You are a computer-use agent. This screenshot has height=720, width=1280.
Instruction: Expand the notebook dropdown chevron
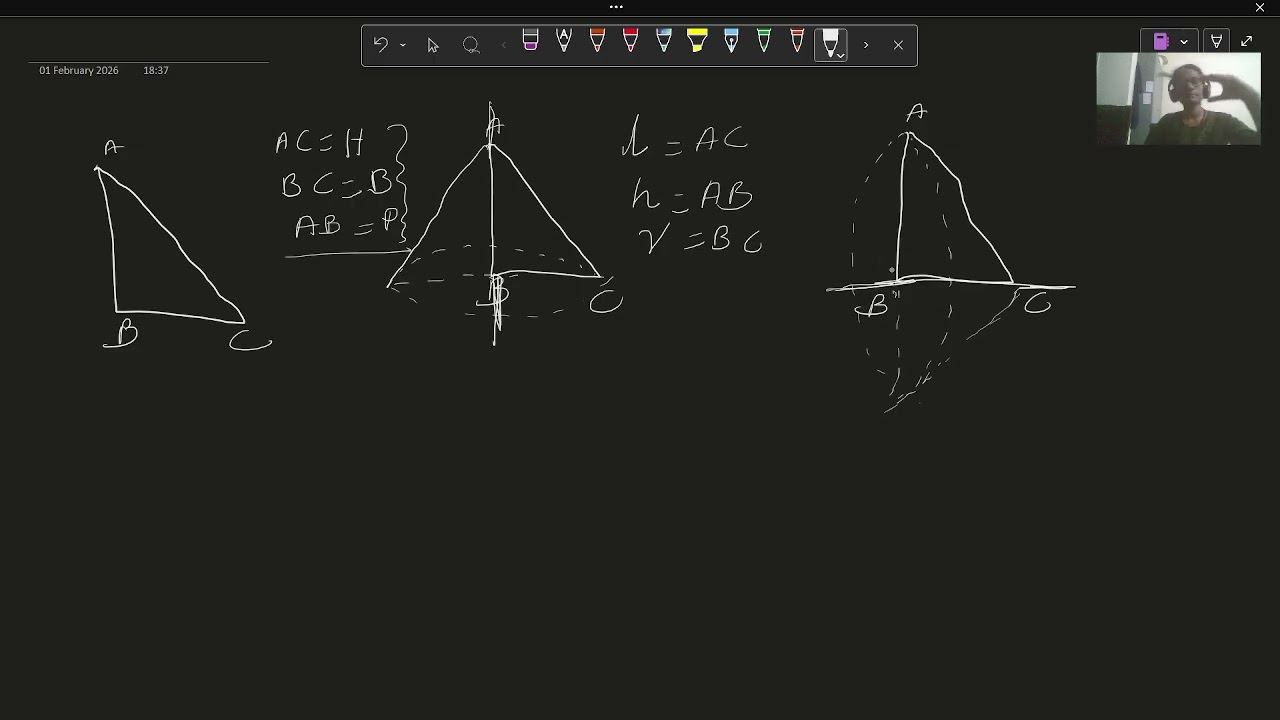click(x=1184, y=42)
